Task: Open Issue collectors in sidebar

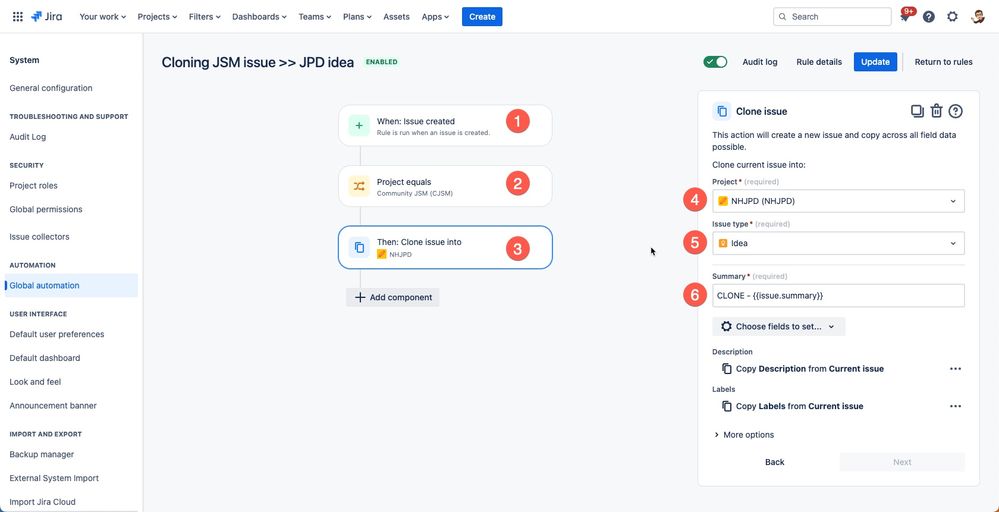Action: [x=40, y=236]
